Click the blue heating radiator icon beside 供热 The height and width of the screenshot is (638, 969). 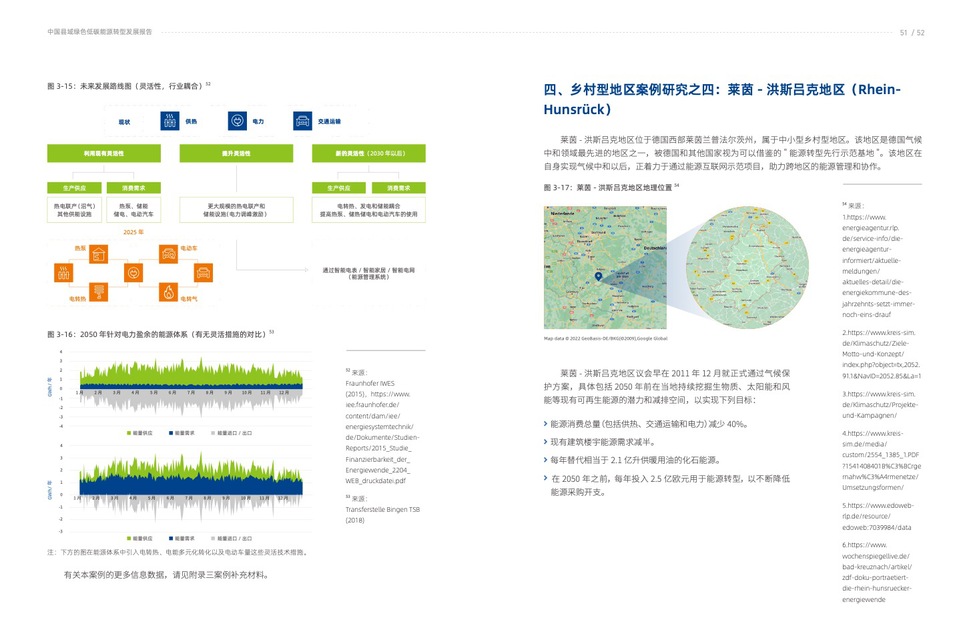tap(169, 121)
